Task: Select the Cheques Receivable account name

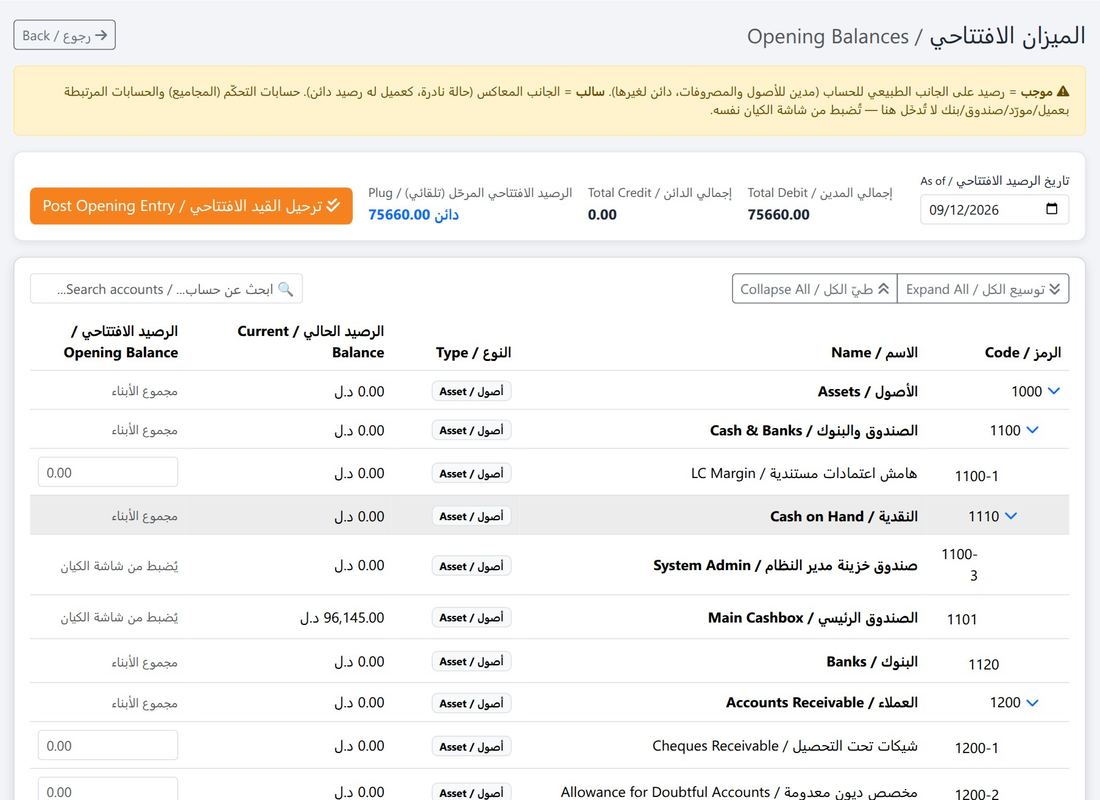Action: click(x=785, y=745)
